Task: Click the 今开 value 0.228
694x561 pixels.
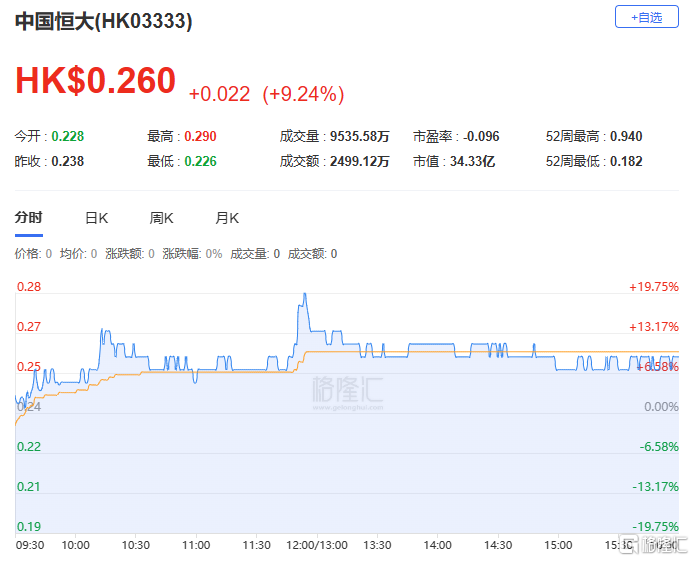Action: click(68, 136)
